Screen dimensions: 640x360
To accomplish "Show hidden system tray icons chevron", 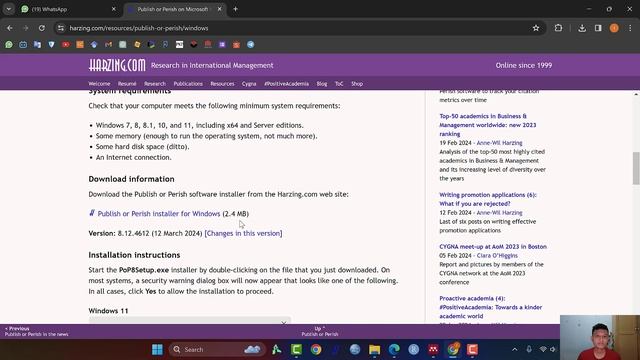I will coord(515,349).
